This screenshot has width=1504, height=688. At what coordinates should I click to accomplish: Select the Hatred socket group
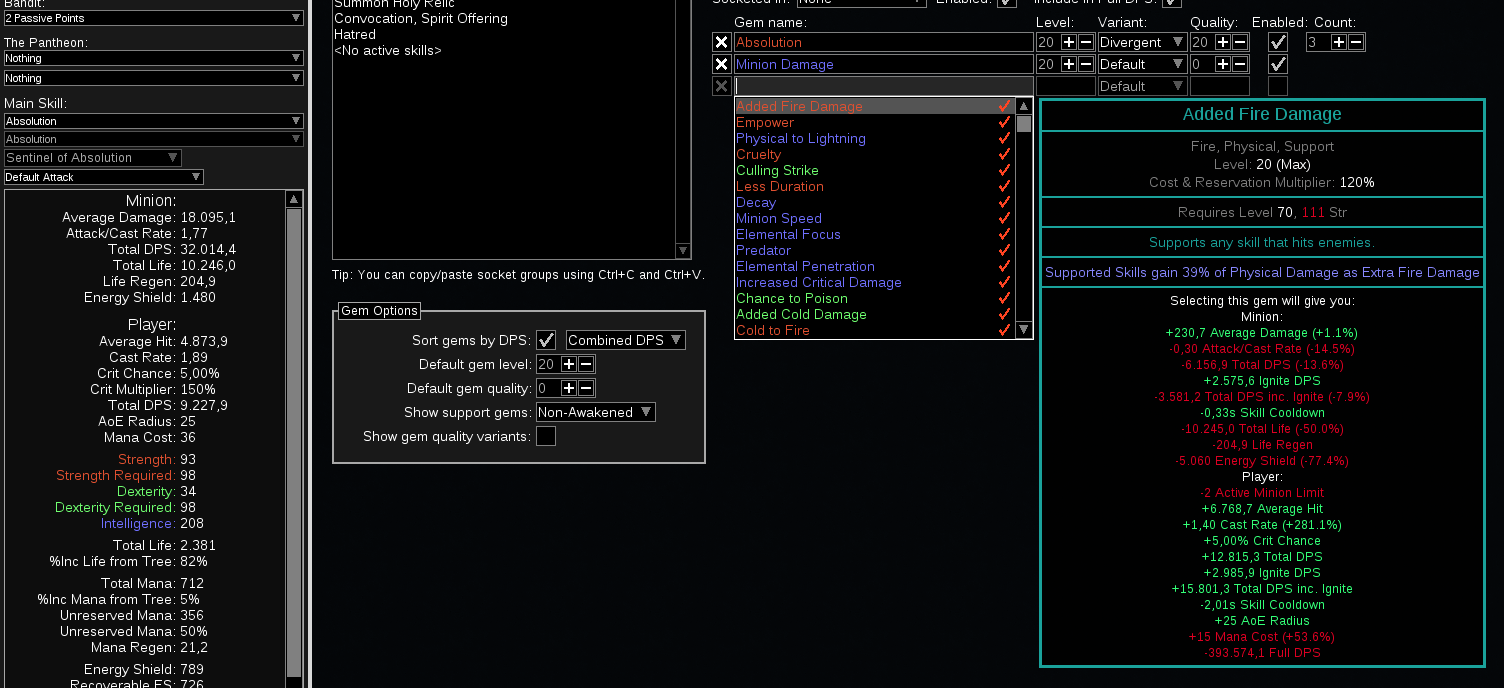coord(504,34)
